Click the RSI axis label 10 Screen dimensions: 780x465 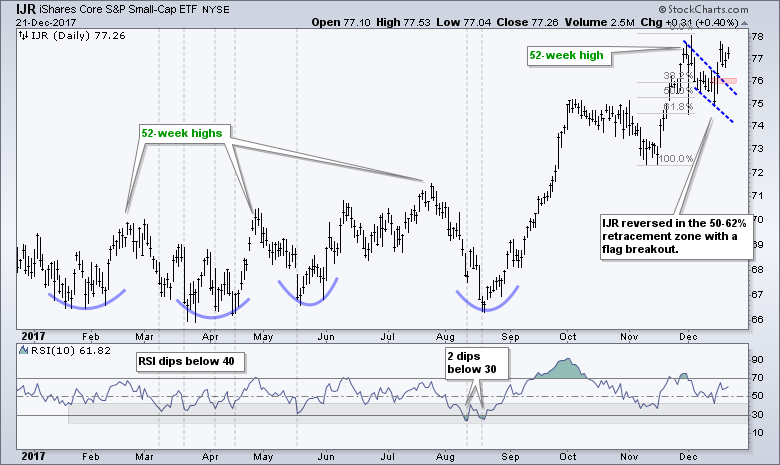pyautogui.click(x=758, y=433)
